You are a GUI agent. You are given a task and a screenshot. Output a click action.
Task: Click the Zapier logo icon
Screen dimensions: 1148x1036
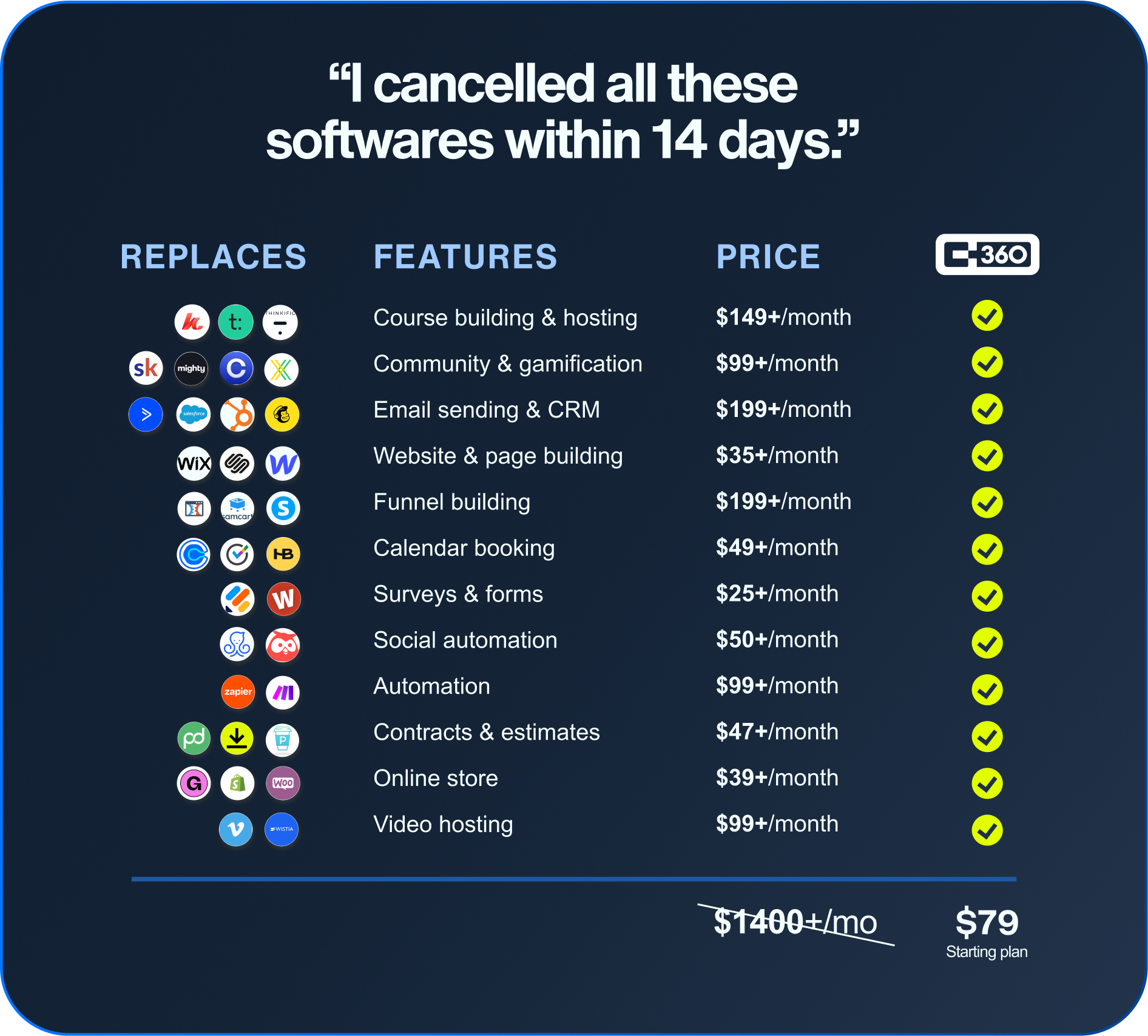click(x=238, y=692)
